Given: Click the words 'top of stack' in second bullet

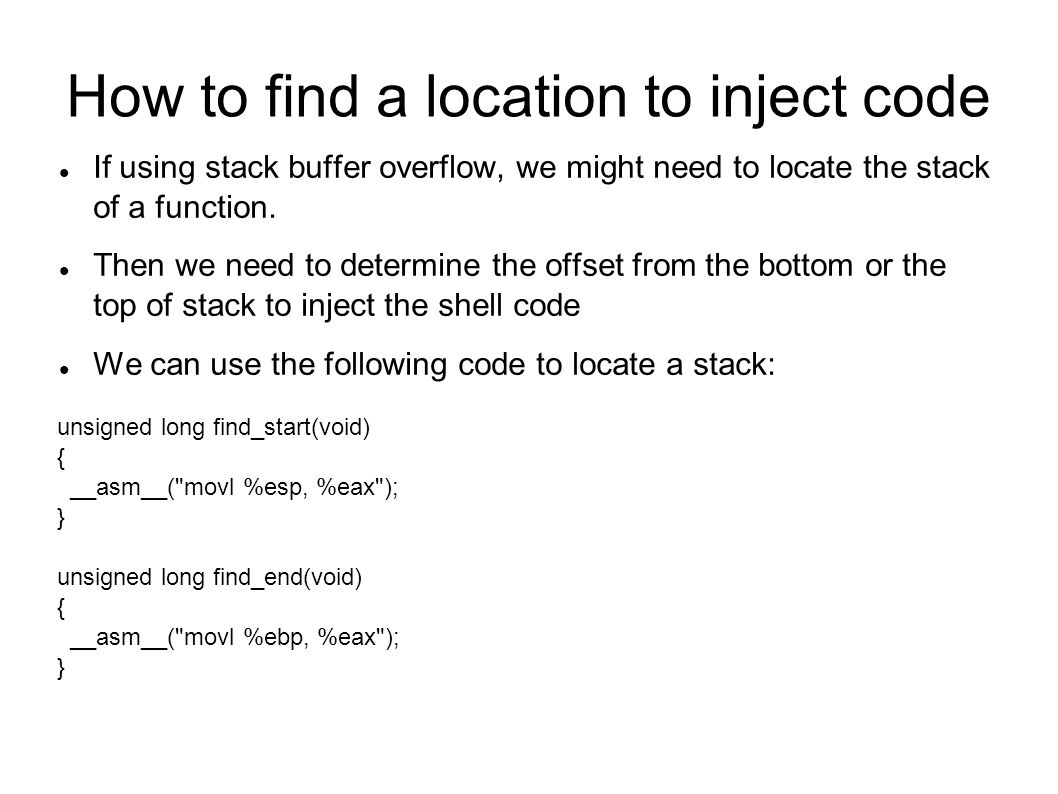Looking at the screenshot, I should point(174,306).
